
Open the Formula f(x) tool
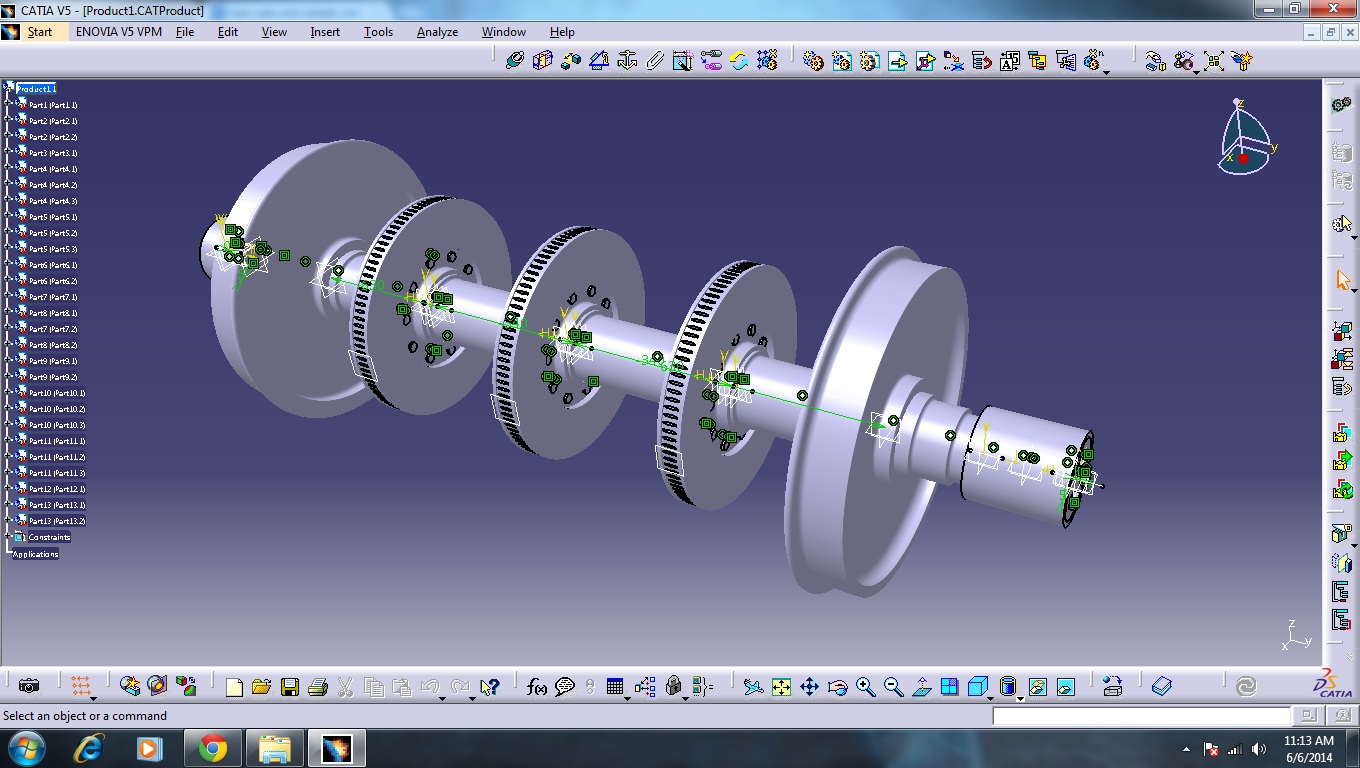(x=537, y=686)
